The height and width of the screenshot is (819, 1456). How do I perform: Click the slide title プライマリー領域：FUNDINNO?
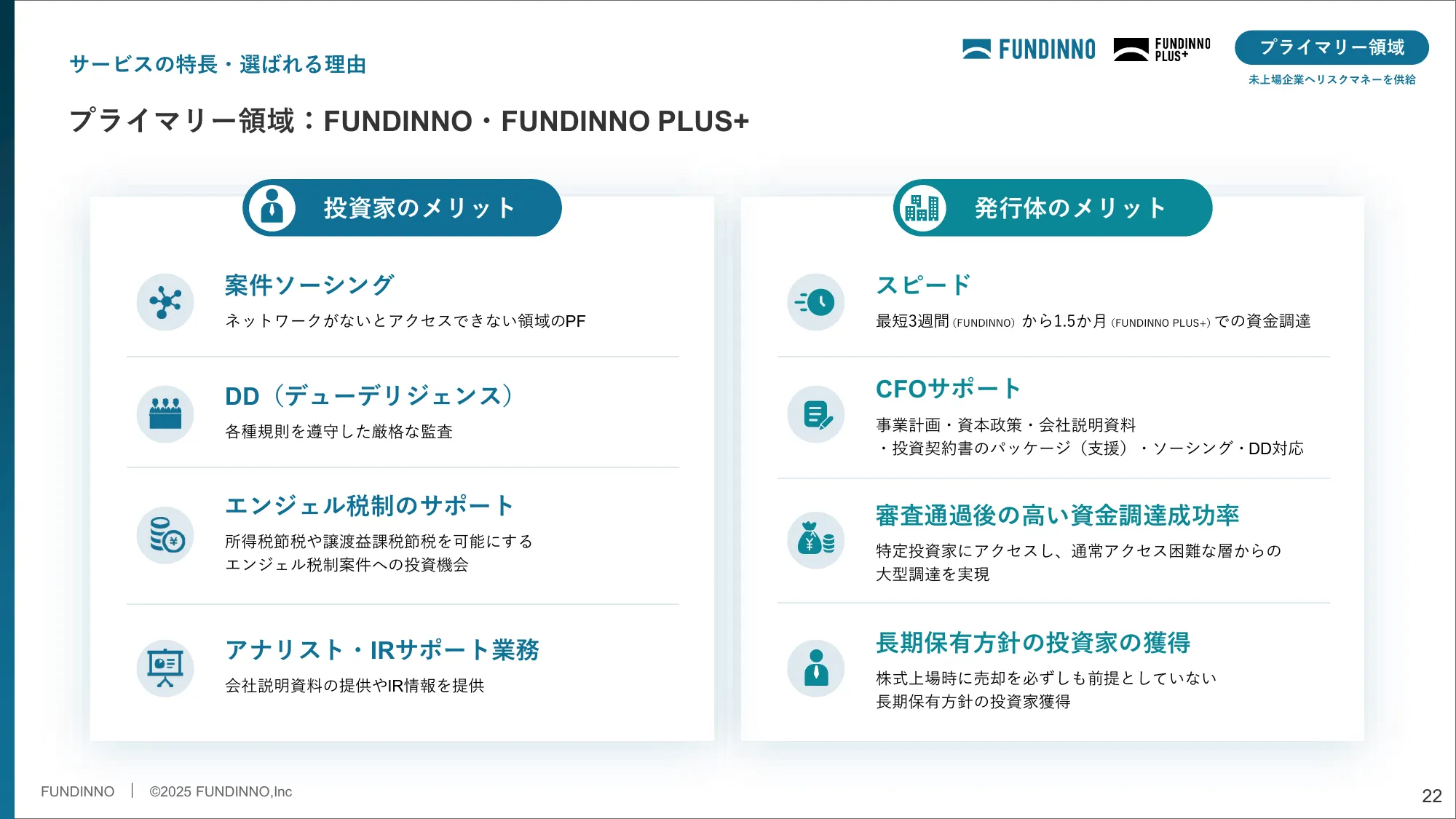click(x=409, y=121)
